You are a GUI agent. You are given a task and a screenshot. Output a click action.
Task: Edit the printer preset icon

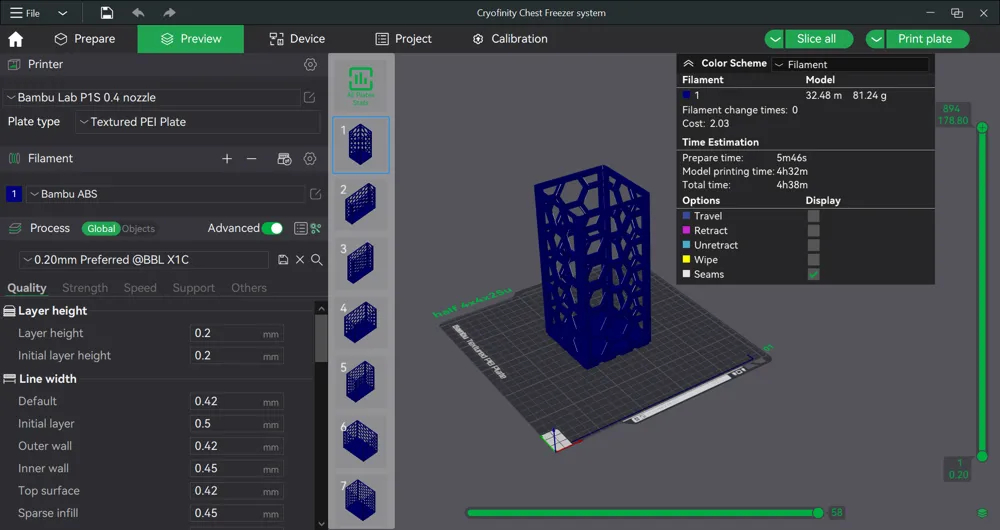pyautogui.click(x=309, y=98)
